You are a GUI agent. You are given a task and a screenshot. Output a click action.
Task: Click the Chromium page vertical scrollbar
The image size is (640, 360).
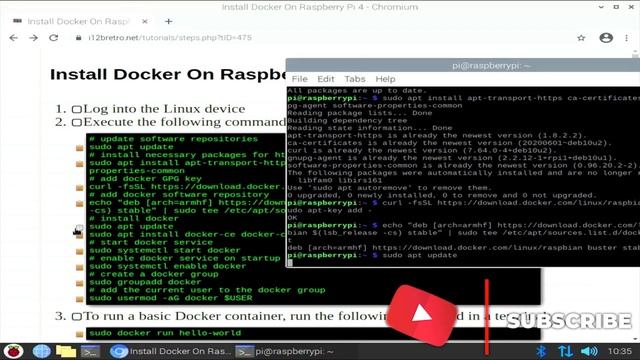(635, 195)
